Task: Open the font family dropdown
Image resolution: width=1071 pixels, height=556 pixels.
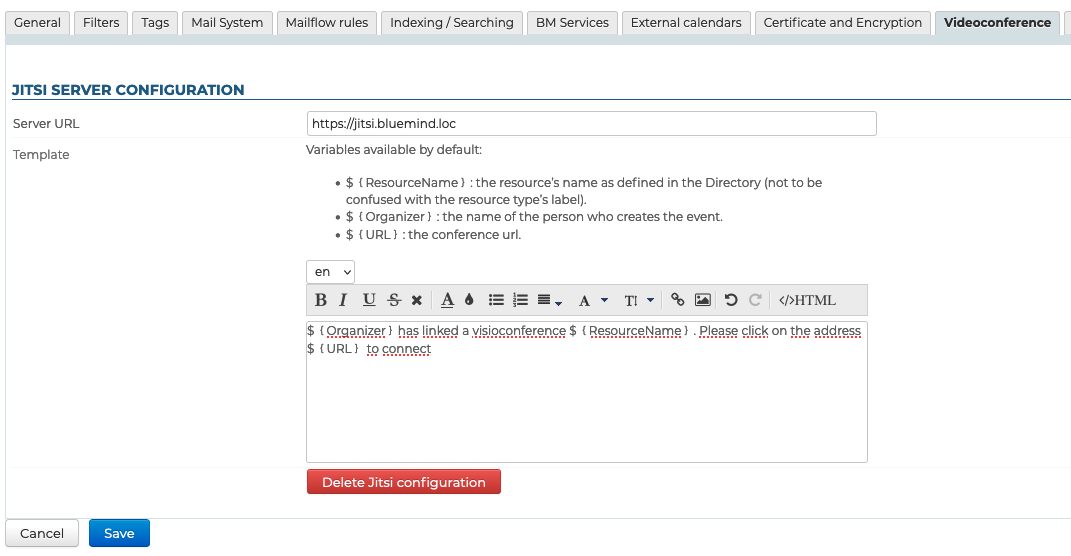Action: tap(593, 300)
